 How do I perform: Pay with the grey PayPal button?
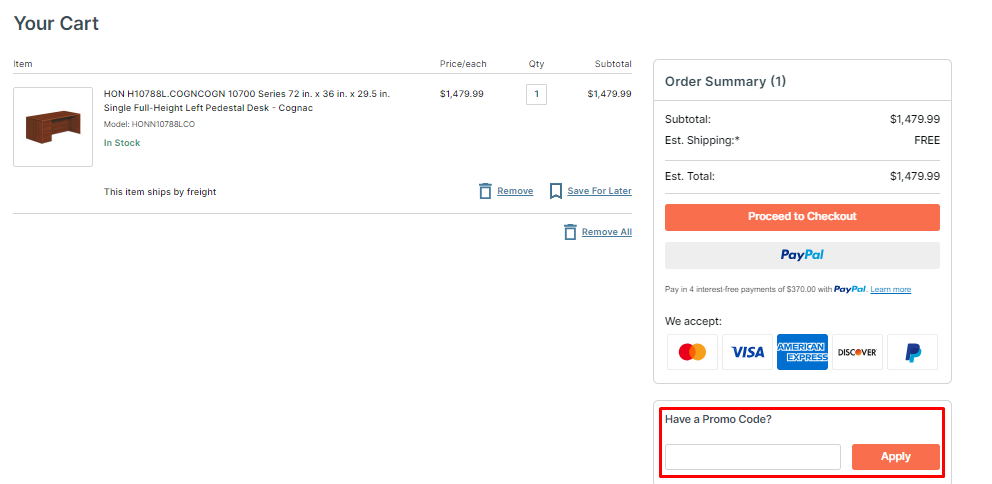coord(802,256)
